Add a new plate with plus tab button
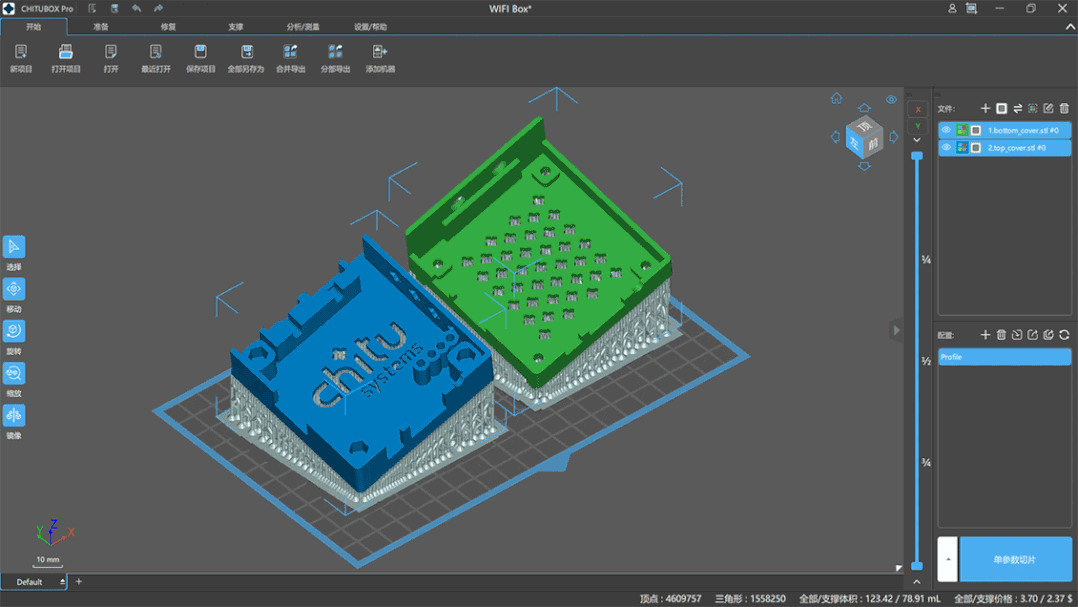Screen dimensions: 1078x607 click(x=78, y=582)
